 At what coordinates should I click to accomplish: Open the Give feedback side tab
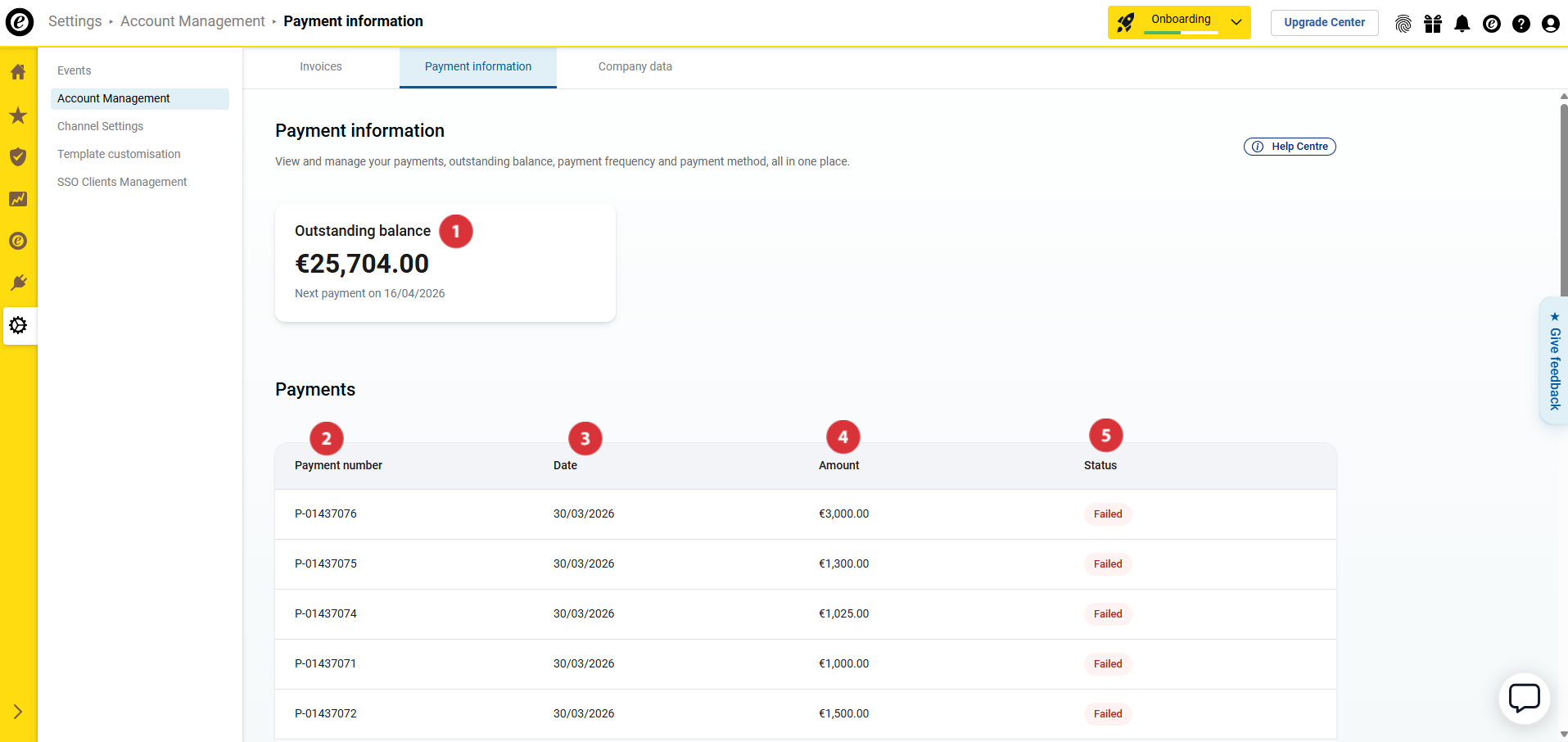point(1554,361)
